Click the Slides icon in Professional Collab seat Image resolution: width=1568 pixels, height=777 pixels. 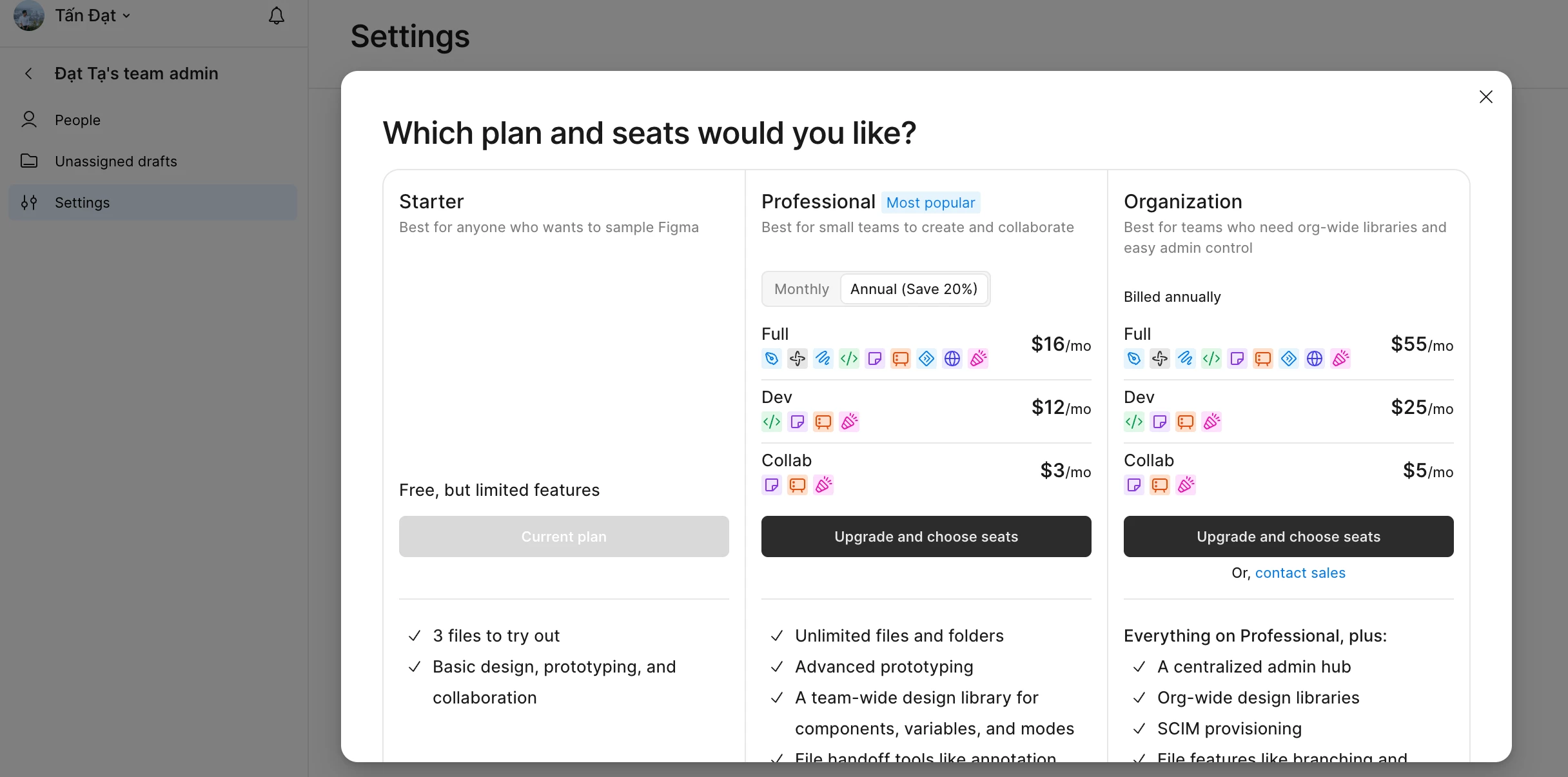click(798, 485)
